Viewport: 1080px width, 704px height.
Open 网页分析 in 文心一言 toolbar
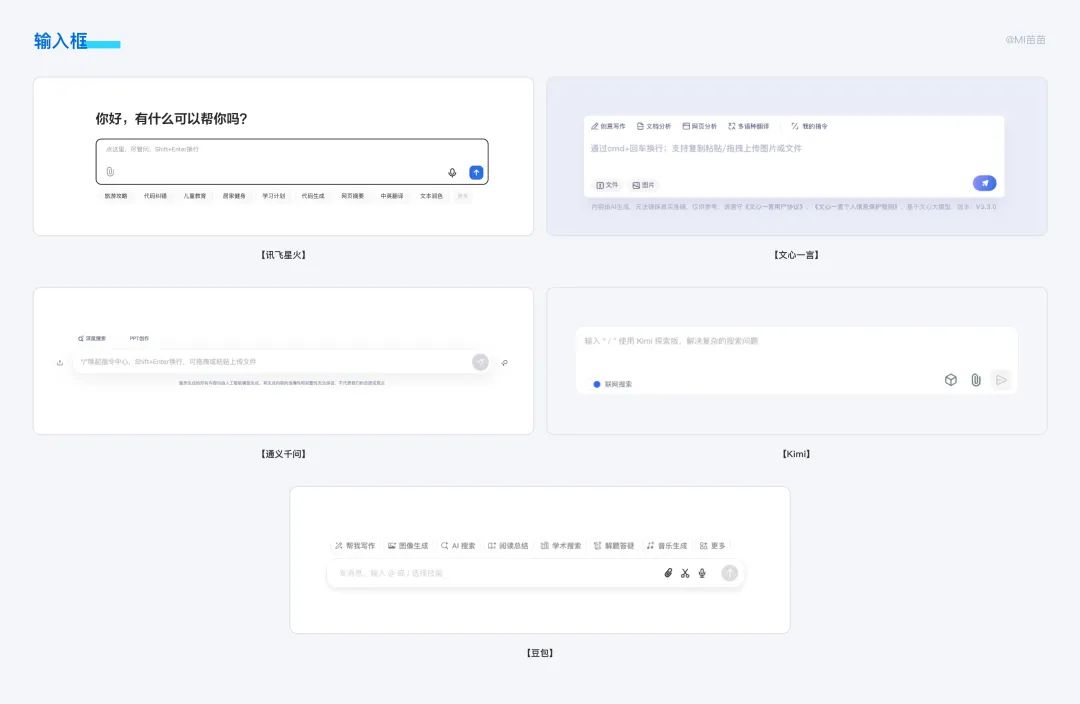coord(700,126)
